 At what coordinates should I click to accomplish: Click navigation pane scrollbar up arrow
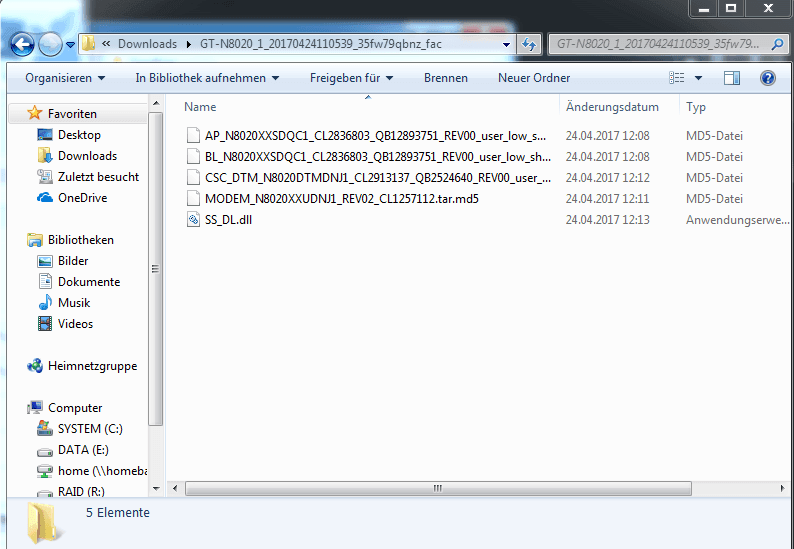(156, 104)
